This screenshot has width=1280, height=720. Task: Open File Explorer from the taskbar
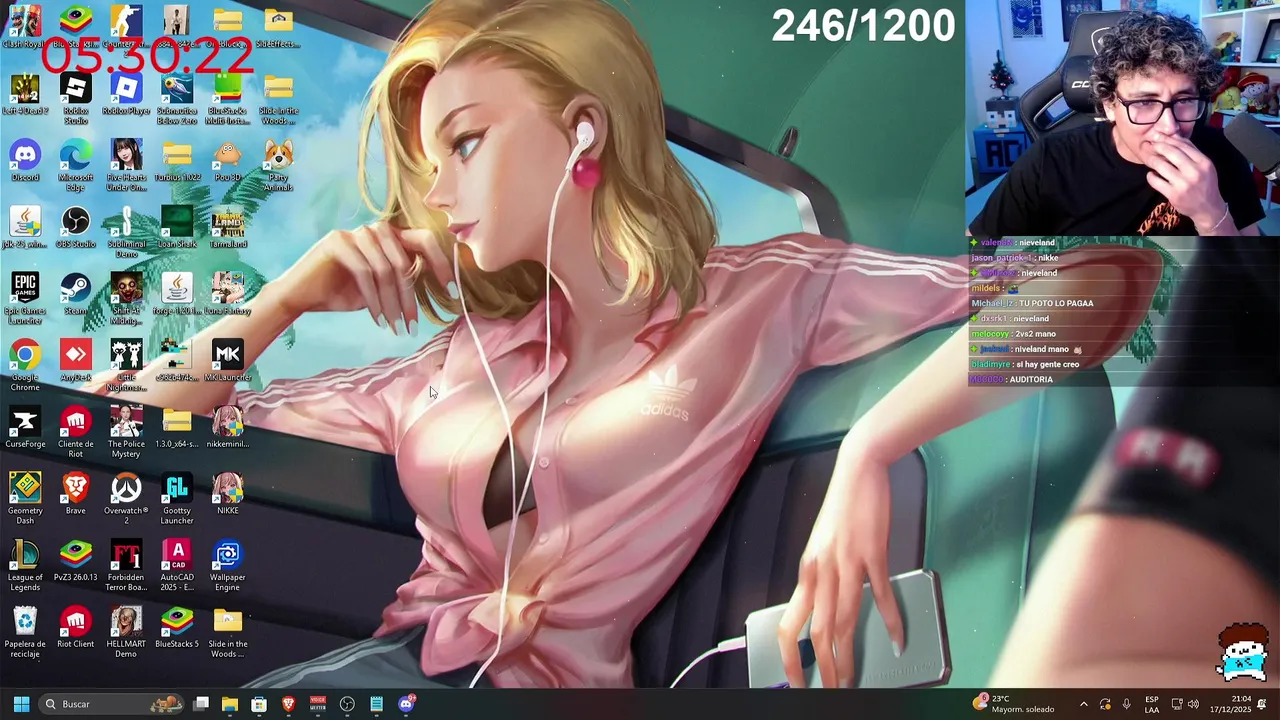(x=230, y=704)
